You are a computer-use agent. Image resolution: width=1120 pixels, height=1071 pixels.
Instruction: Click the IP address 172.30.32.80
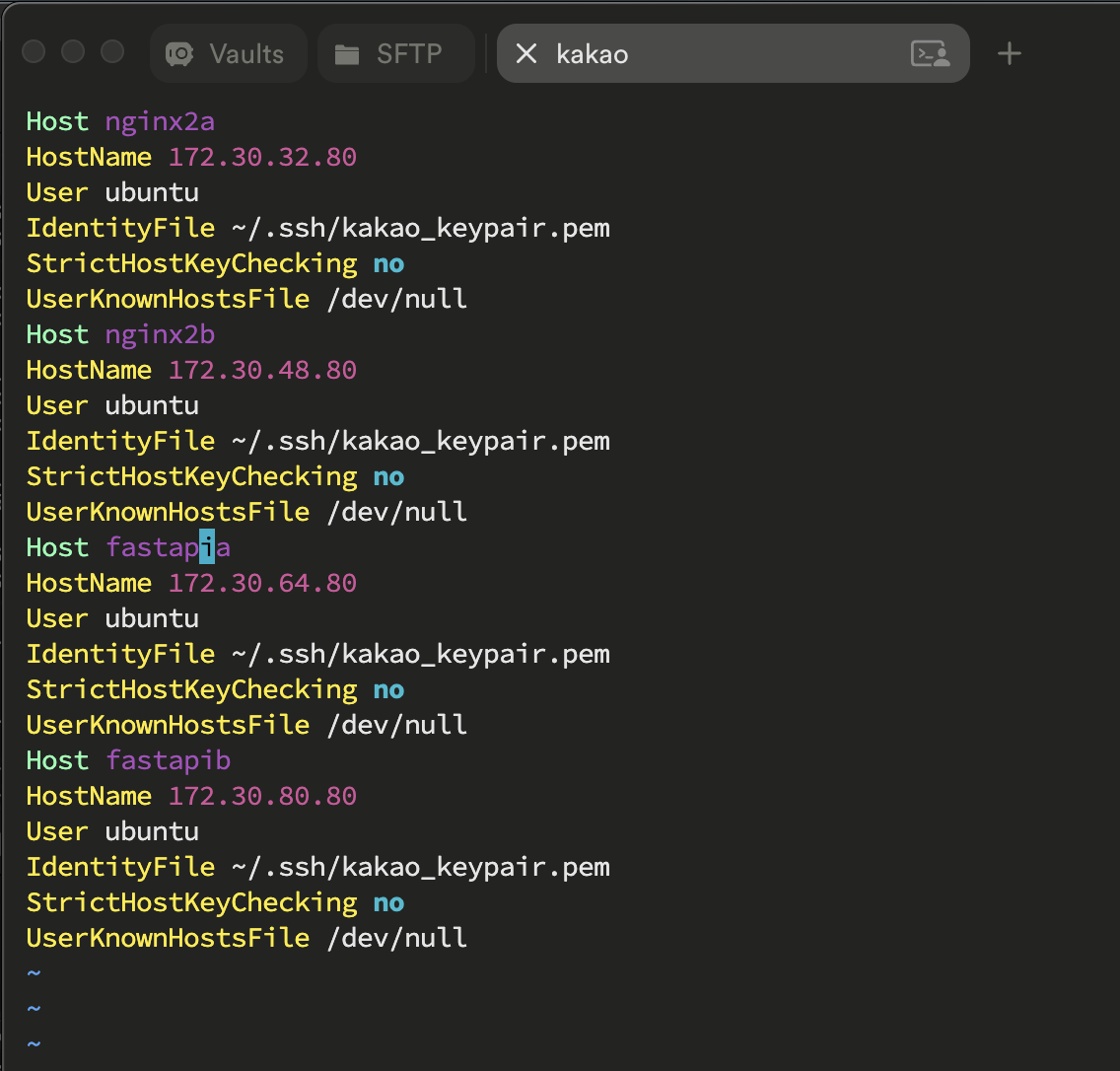pos(262,157)
